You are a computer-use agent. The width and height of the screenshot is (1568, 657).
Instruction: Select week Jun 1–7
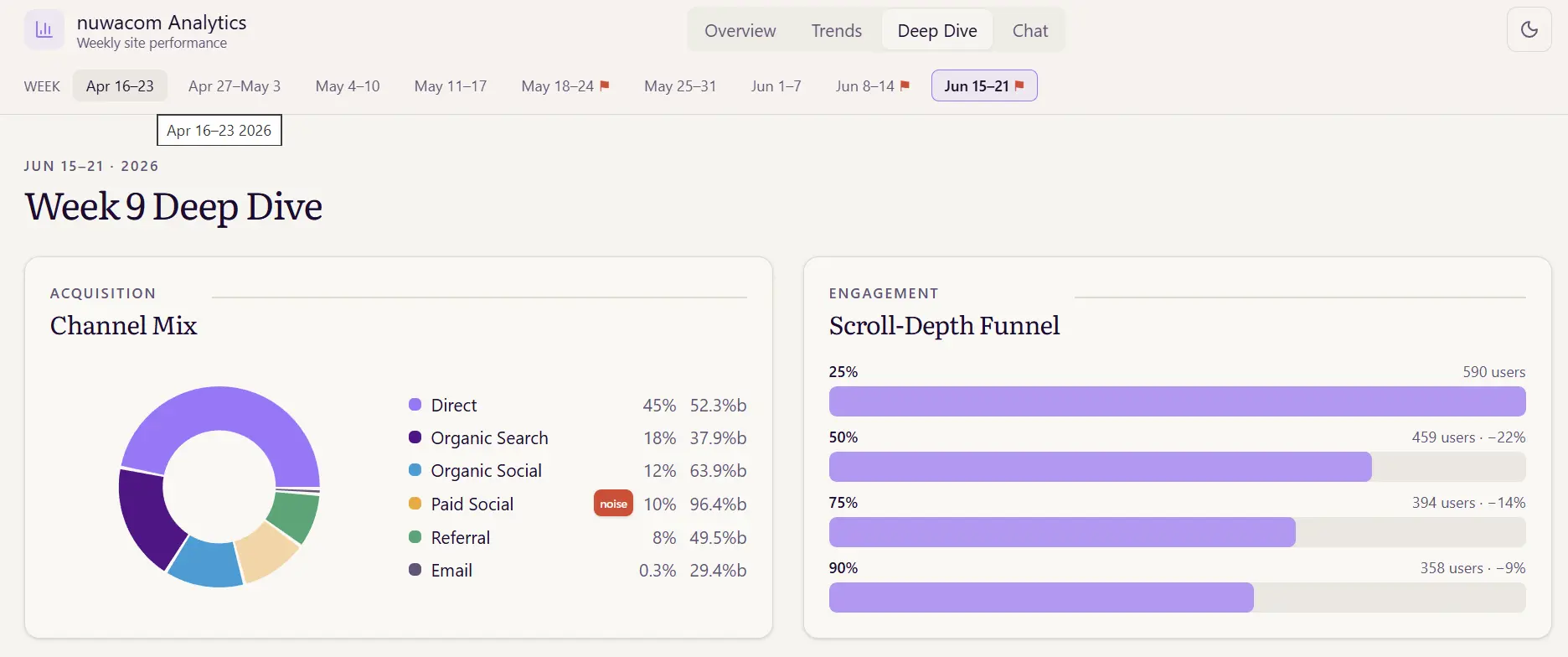776,86
